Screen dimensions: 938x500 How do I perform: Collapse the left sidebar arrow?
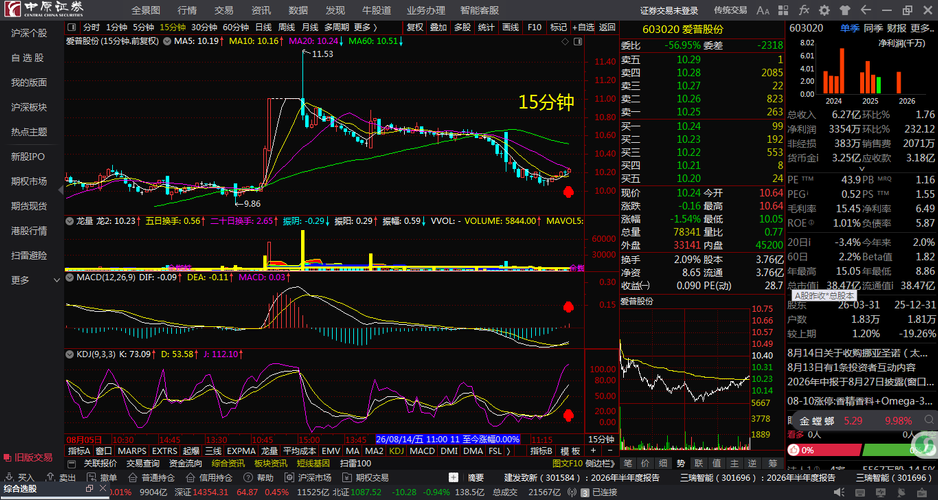[60, 190]
